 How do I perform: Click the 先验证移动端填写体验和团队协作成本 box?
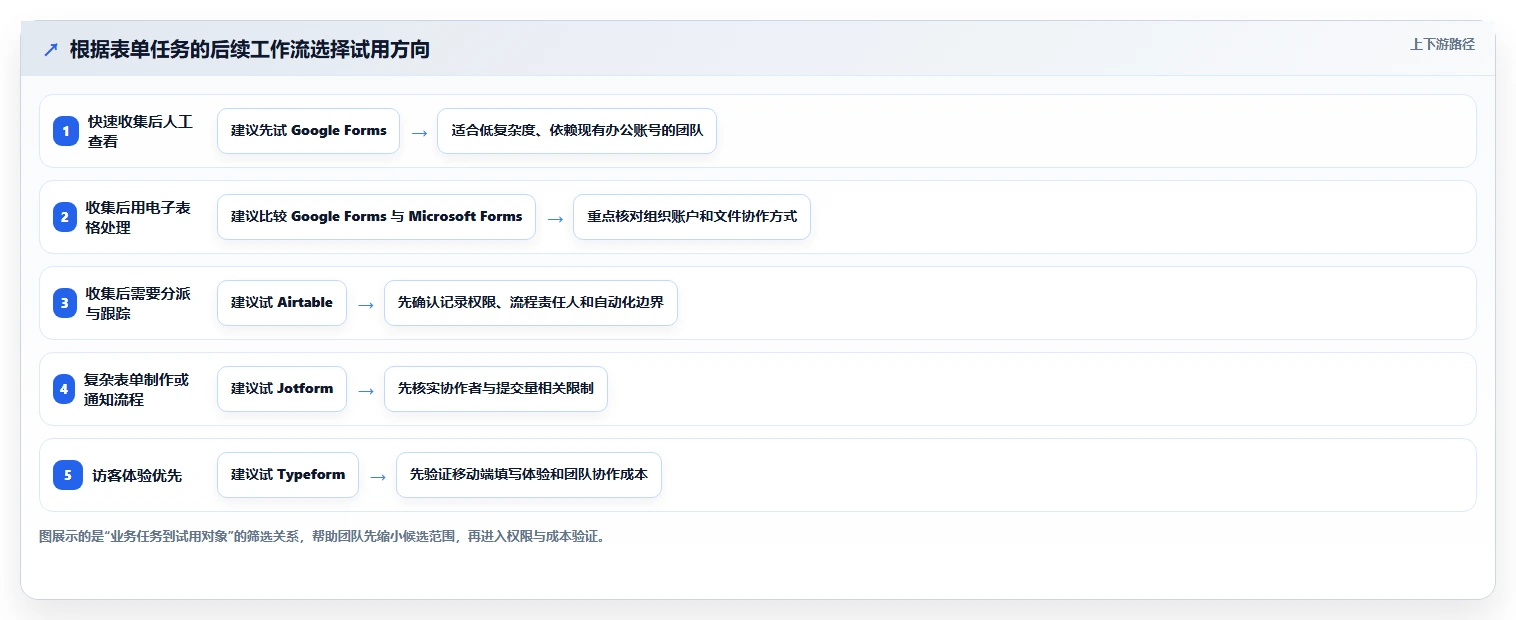(x=529, y=475)
